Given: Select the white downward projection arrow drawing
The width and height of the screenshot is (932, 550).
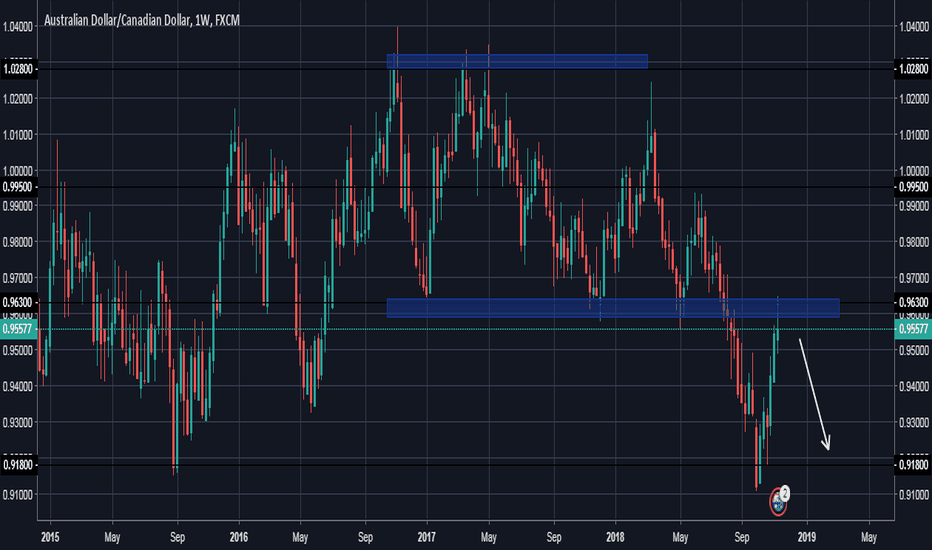Looking at the screenshot, I should (814, 394).
